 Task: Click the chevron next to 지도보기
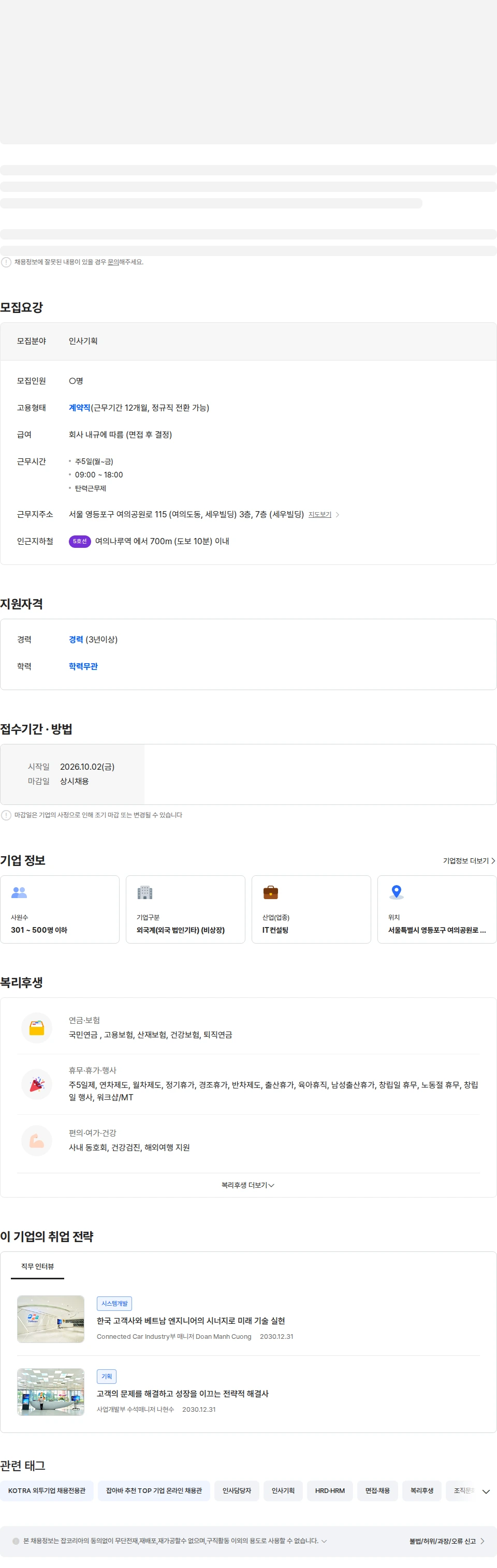tap(338, 514)
